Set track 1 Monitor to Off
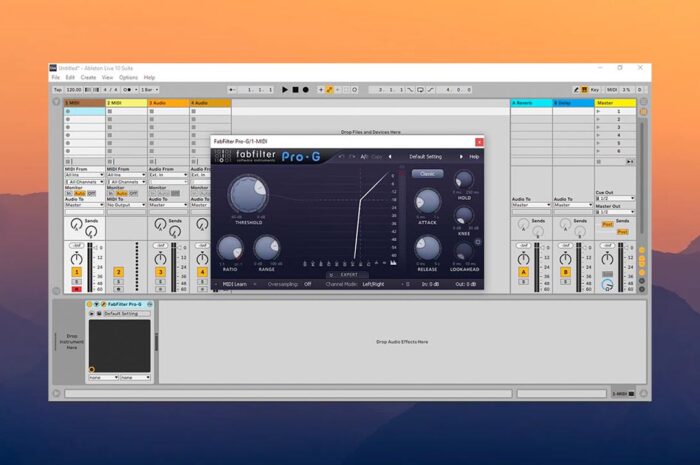 tap(92, 193)
